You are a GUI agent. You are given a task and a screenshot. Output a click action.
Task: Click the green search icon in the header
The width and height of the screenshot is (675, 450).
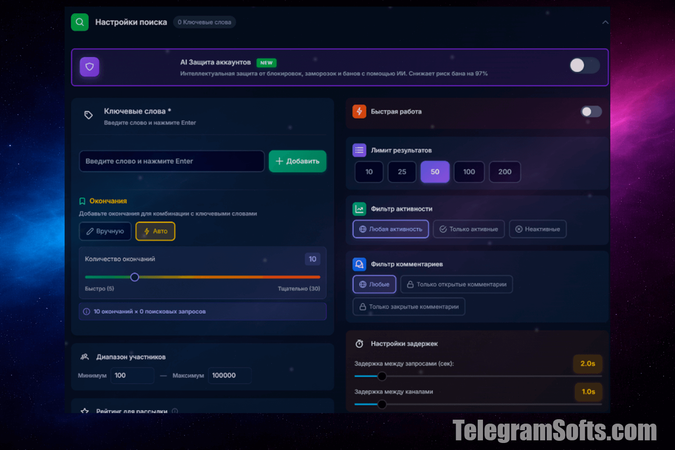click(x=80, y=22)
